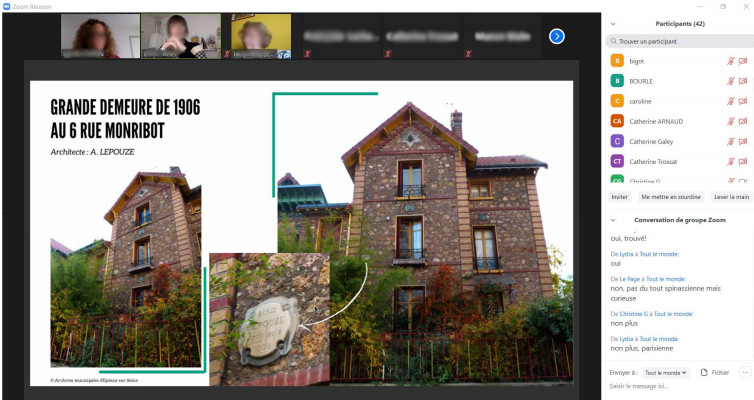The height and width of the screenshot is (400, 754).
Task: Click the orange B avatar for bigot
Action: click(x=617, y=61)
